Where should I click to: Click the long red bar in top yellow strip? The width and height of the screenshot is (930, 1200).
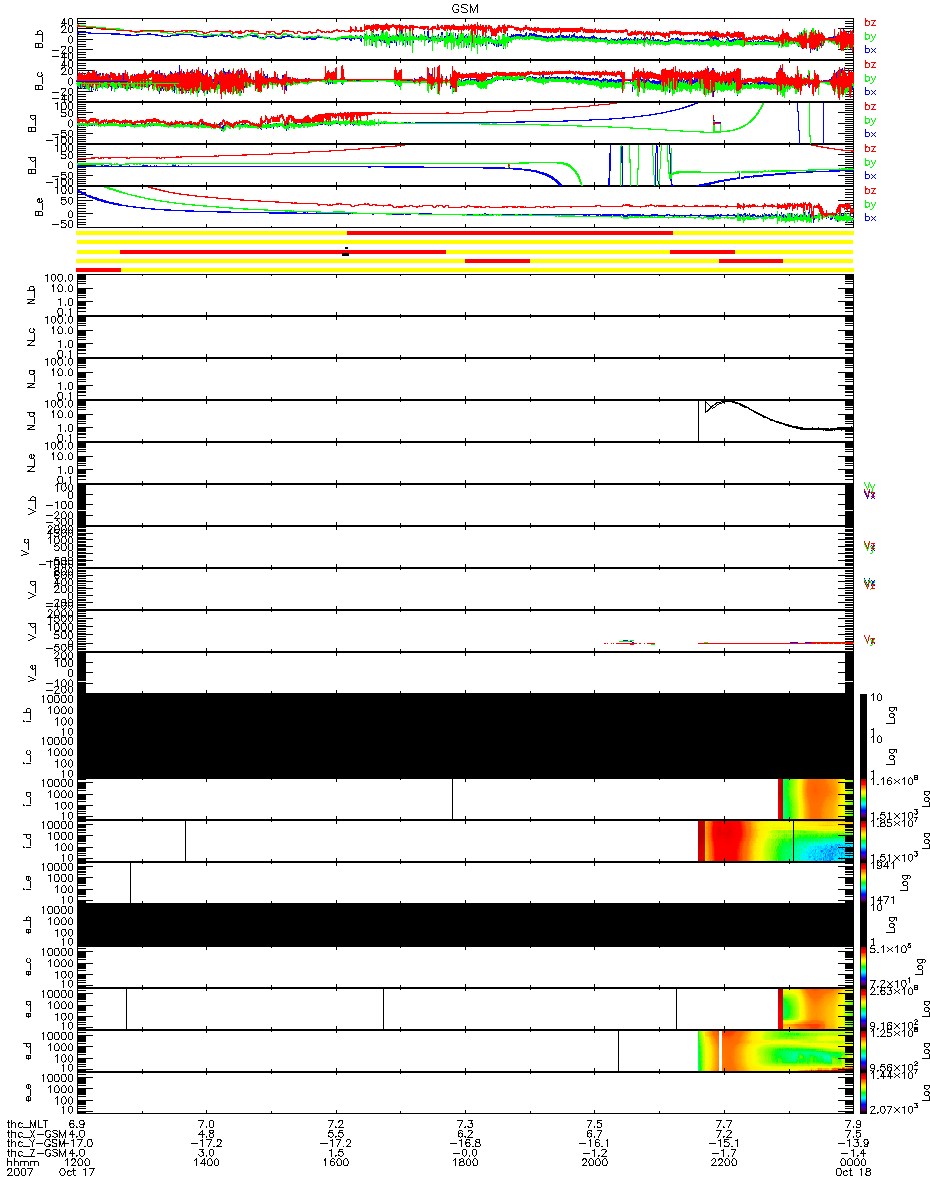[510, 233]
